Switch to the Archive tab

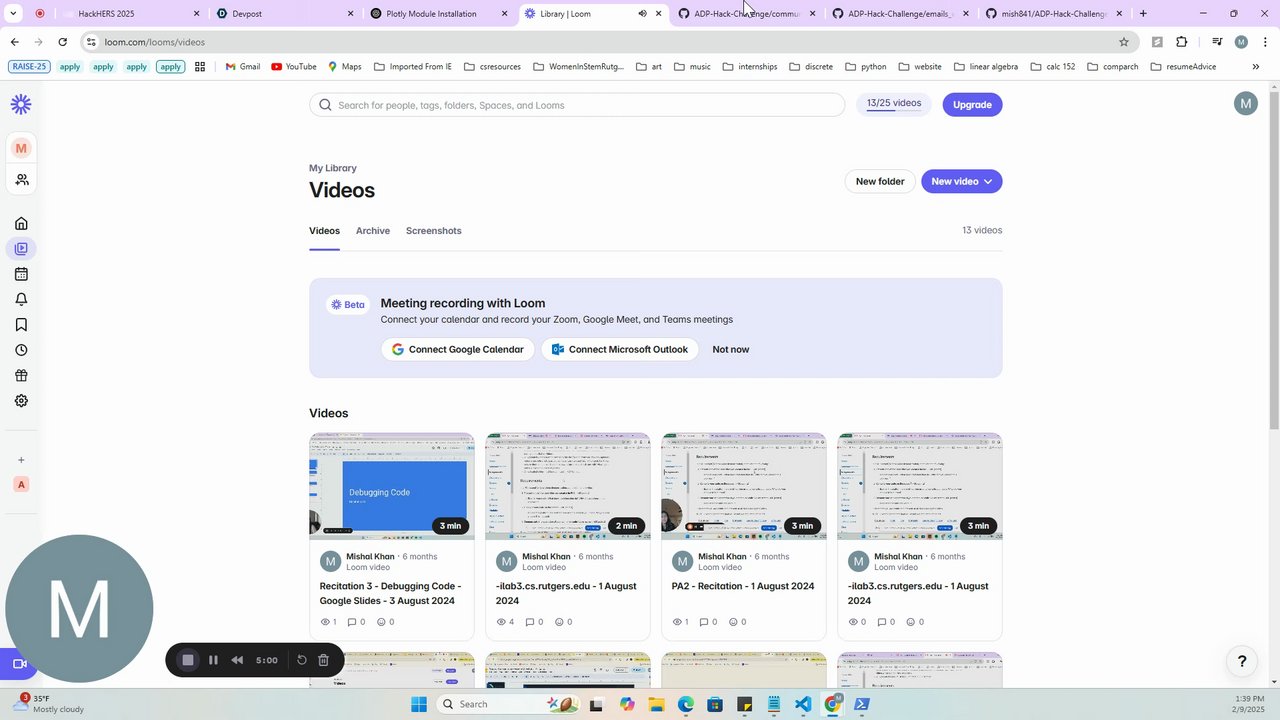(x=373, y=231)
